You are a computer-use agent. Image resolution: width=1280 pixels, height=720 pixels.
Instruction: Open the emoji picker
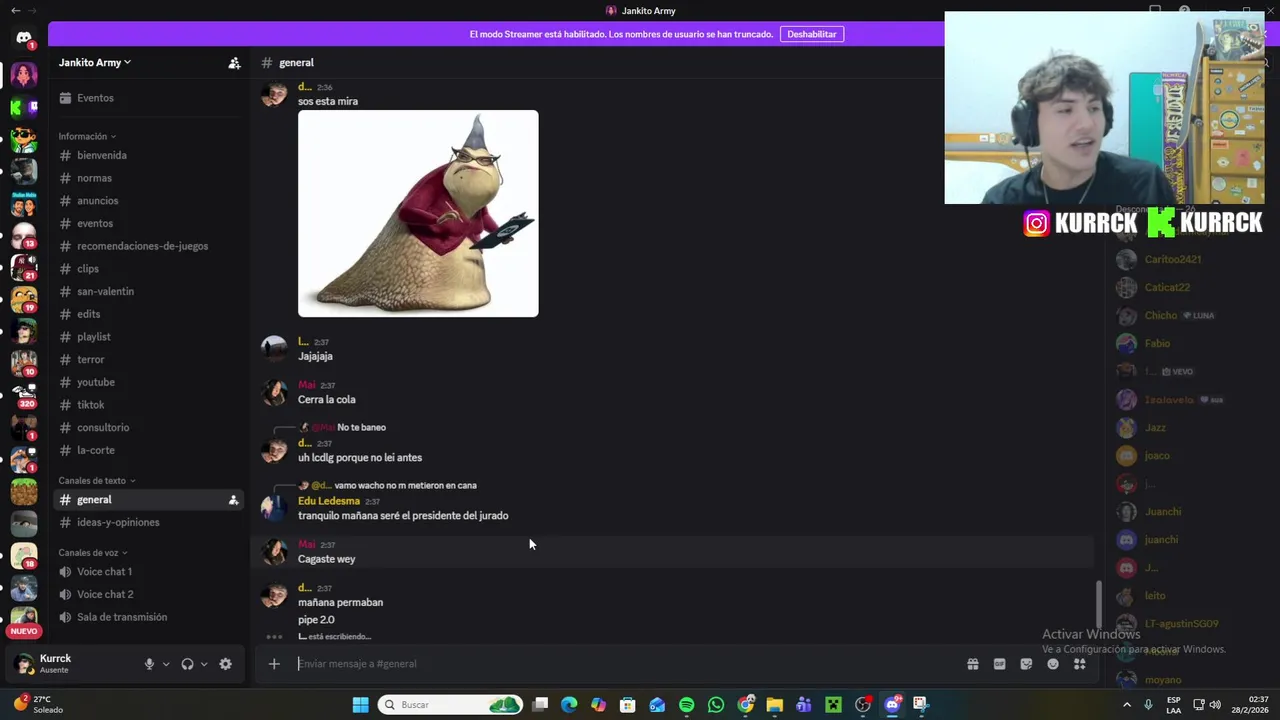pyautogui.click(x=1053, y=664)
